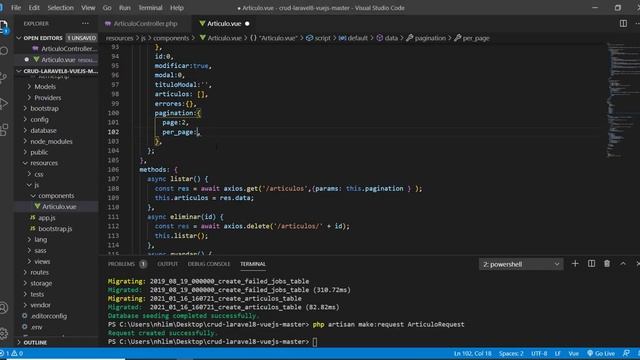This screenshot has height=360, width=640.
Task: Split the terminal panel
Action: click(x=591, y=264)
